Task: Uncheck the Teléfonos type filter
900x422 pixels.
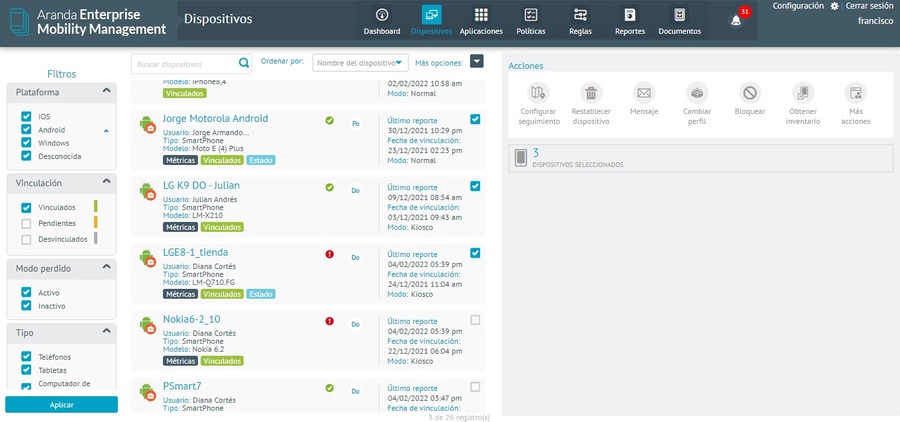Action: click(x=26, y=357)
